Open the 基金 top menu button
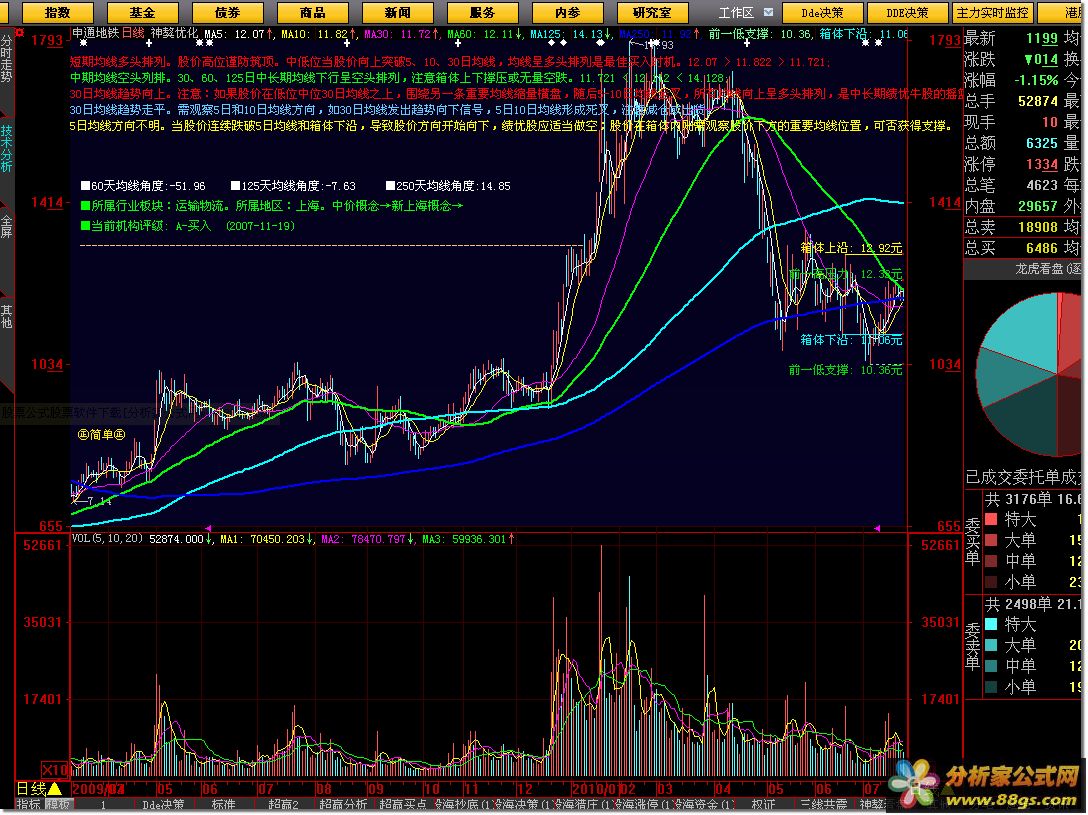 [x=142, y=12]
